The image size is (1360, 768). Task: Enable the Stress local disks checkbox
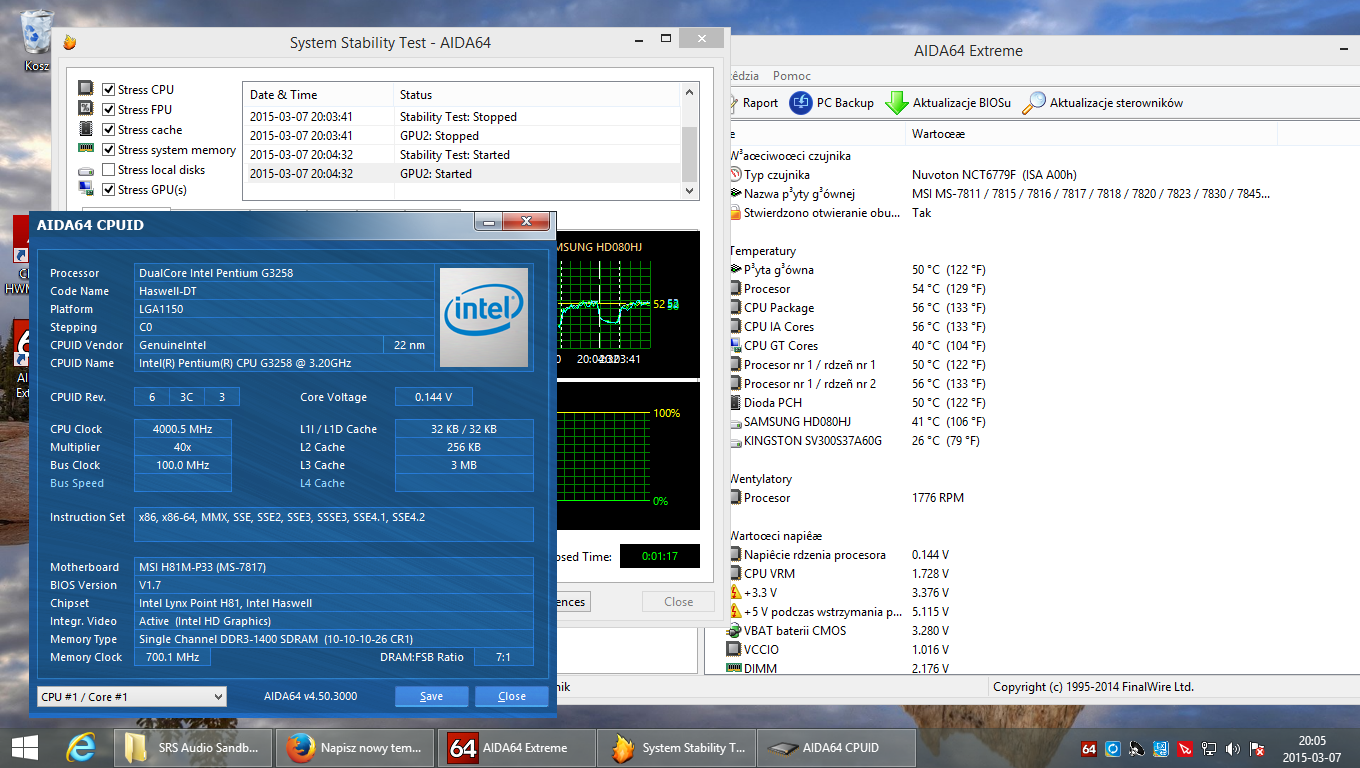point(108,170)
